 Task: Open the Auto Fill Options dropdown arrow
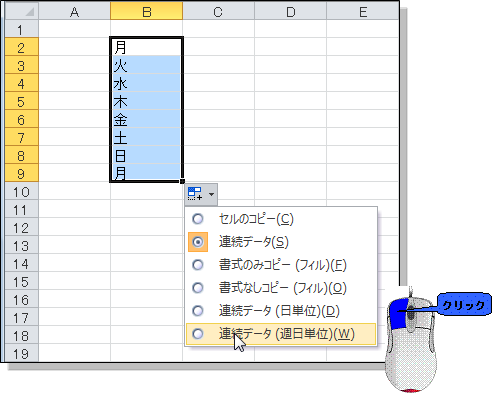click(211, 194)
